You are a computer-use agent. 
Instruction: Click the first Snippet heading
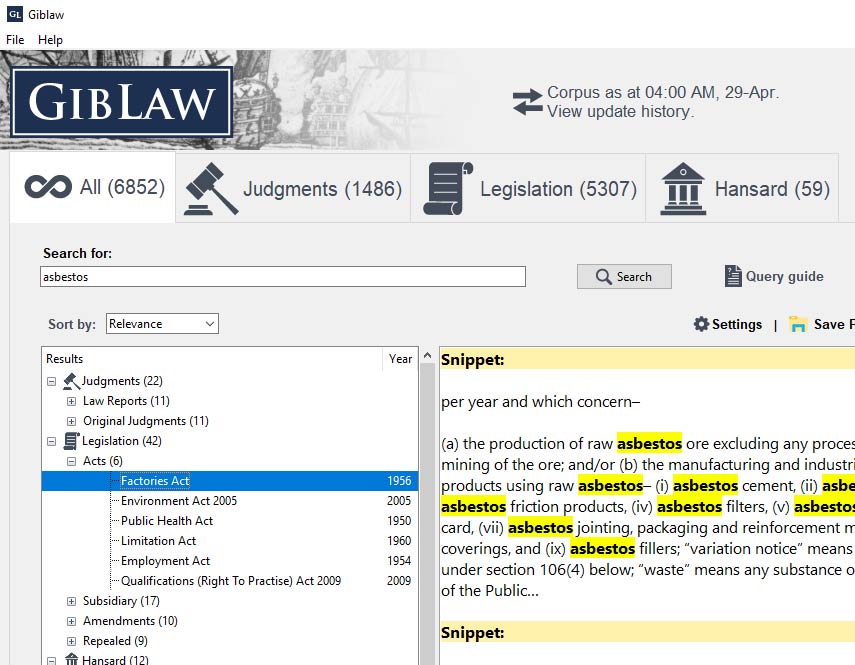(473, 360)
